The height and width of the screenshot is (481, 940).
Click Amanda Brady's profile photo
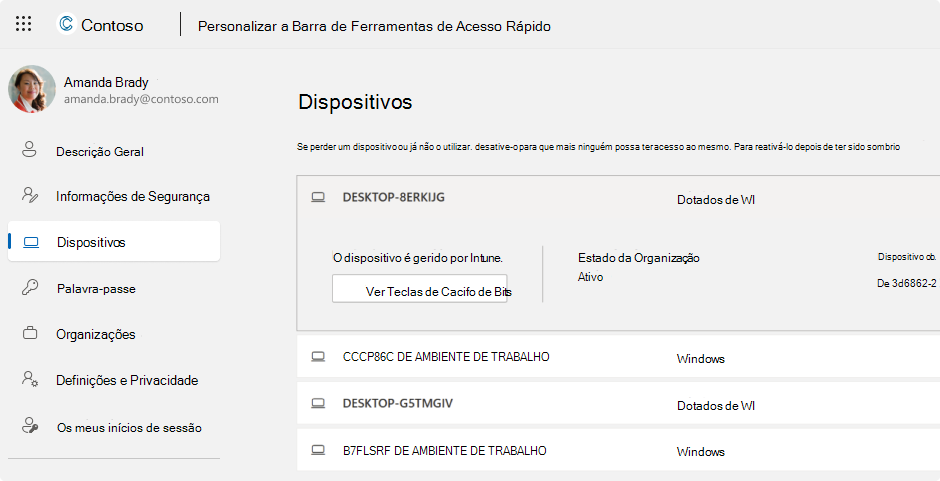32,89
